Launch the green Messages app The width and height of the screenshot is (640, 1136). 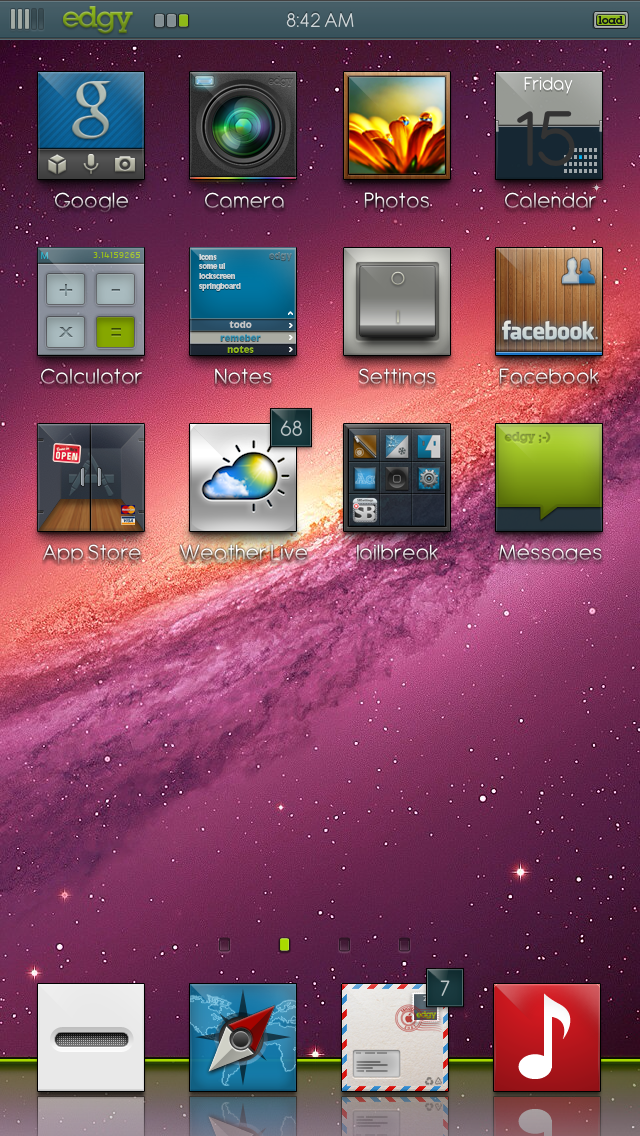click(549, 477)
